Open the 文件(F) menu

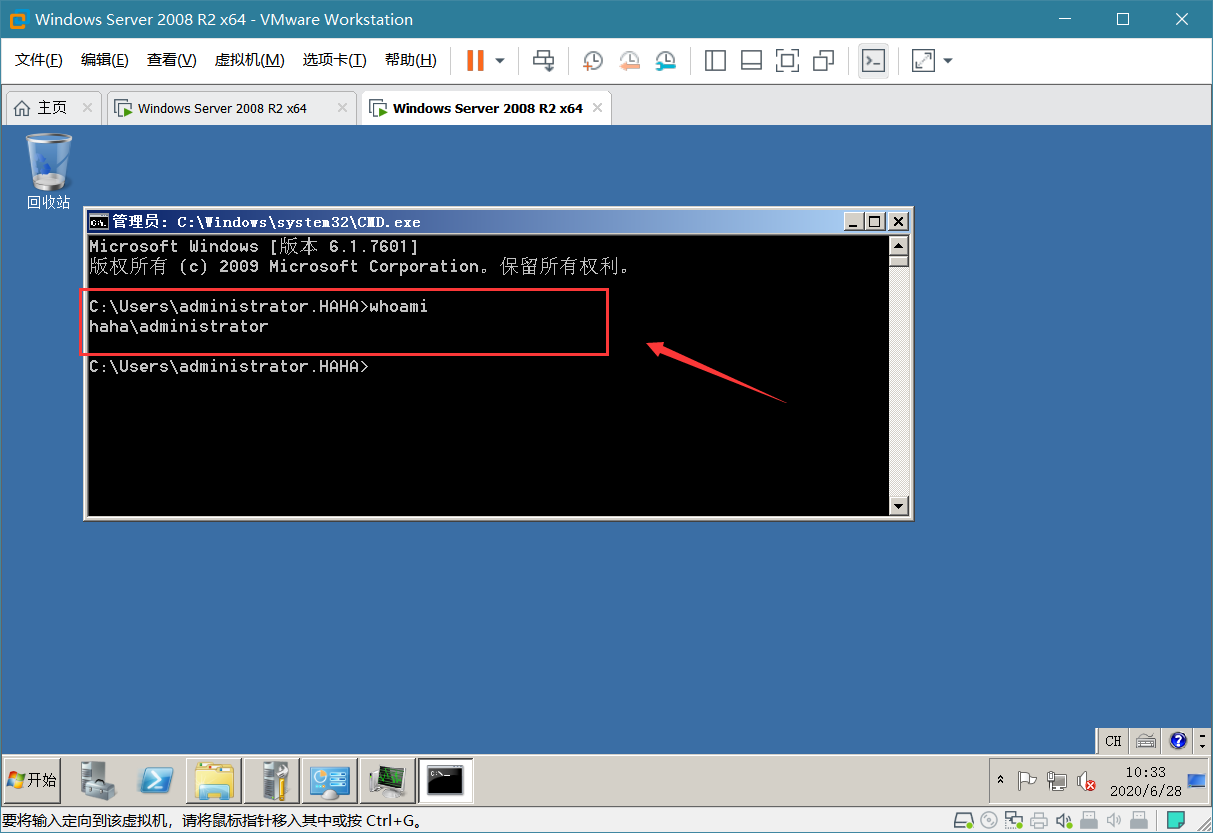click(39, 60)
